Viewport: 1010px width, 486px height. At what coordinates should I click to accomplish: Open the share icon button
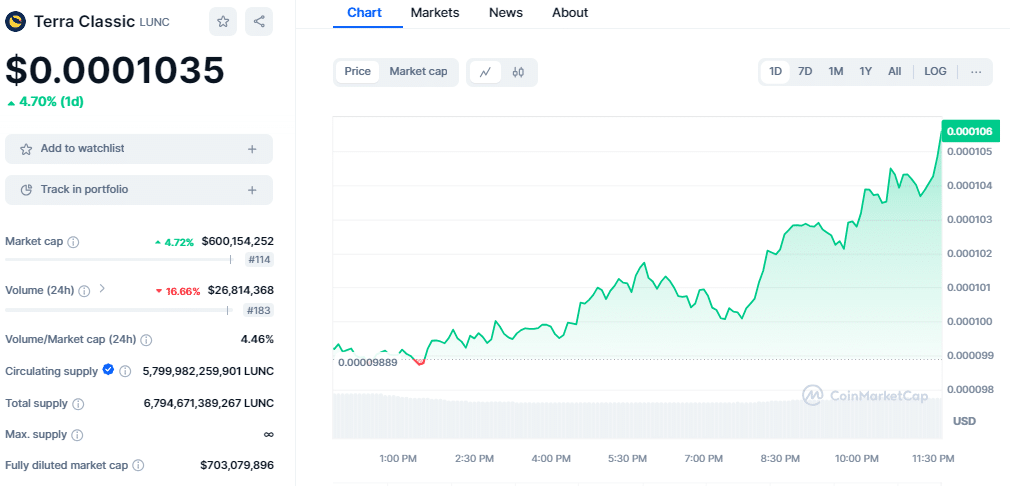click(259, 21)
